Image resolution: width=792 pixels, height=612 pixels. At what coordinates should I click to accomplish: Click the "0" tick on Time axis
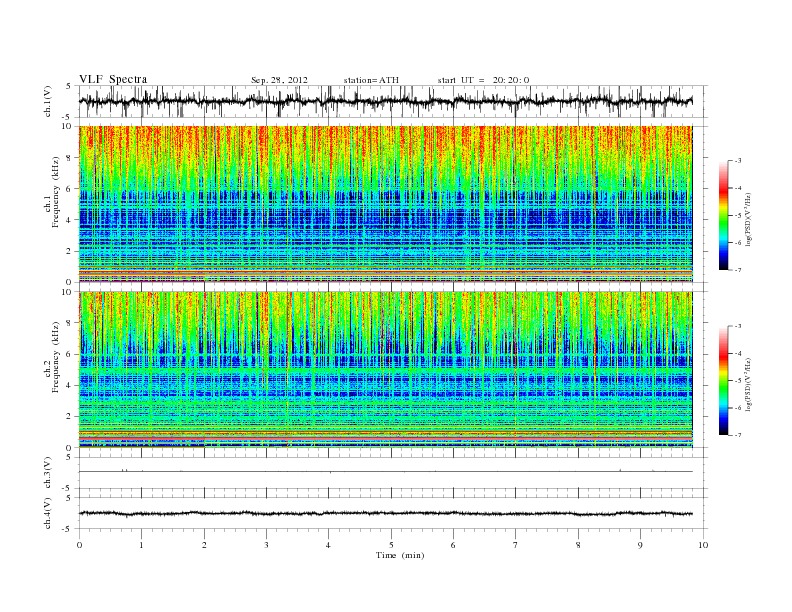[x=79, y=545]
